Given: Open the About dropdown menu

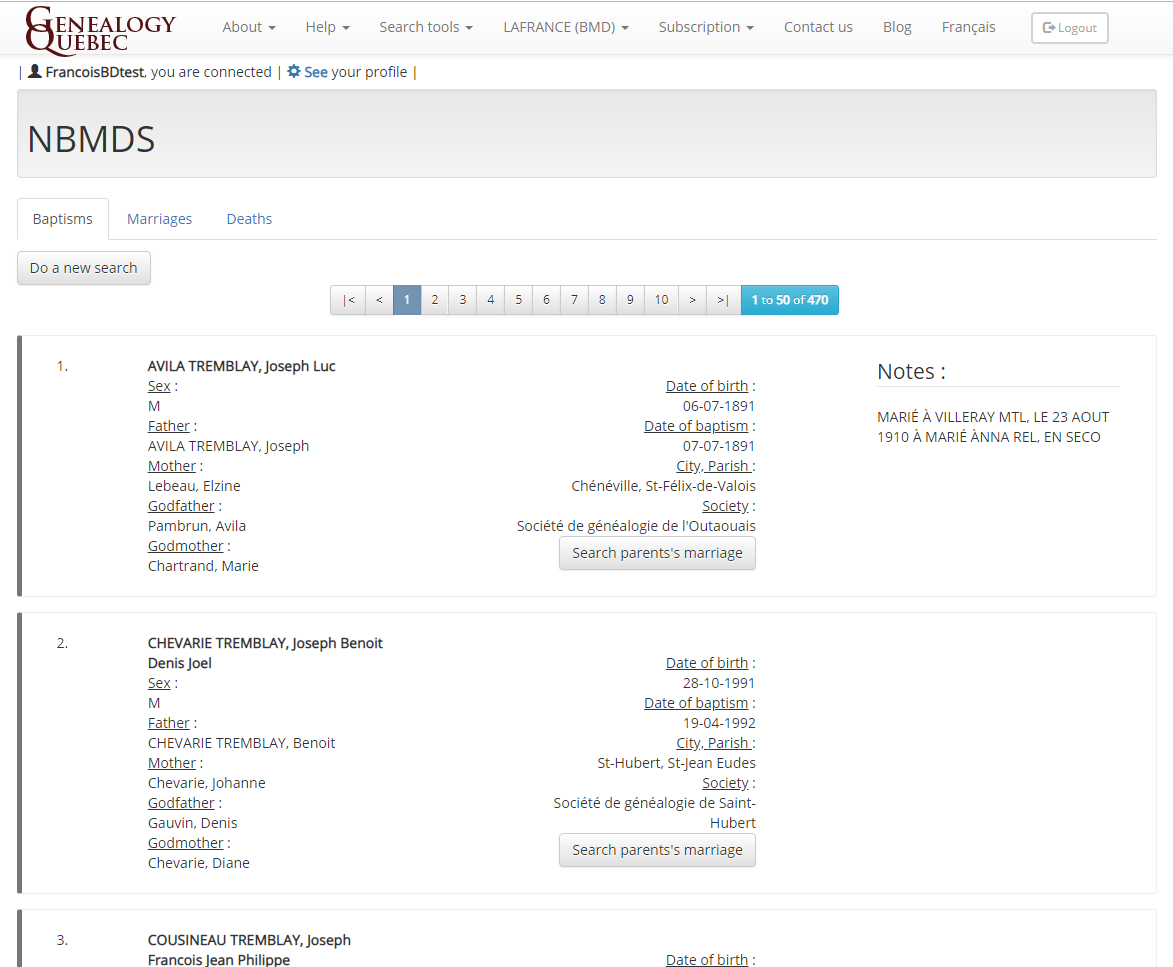Looking at the screenshot, I should click(x=249, y=27).
